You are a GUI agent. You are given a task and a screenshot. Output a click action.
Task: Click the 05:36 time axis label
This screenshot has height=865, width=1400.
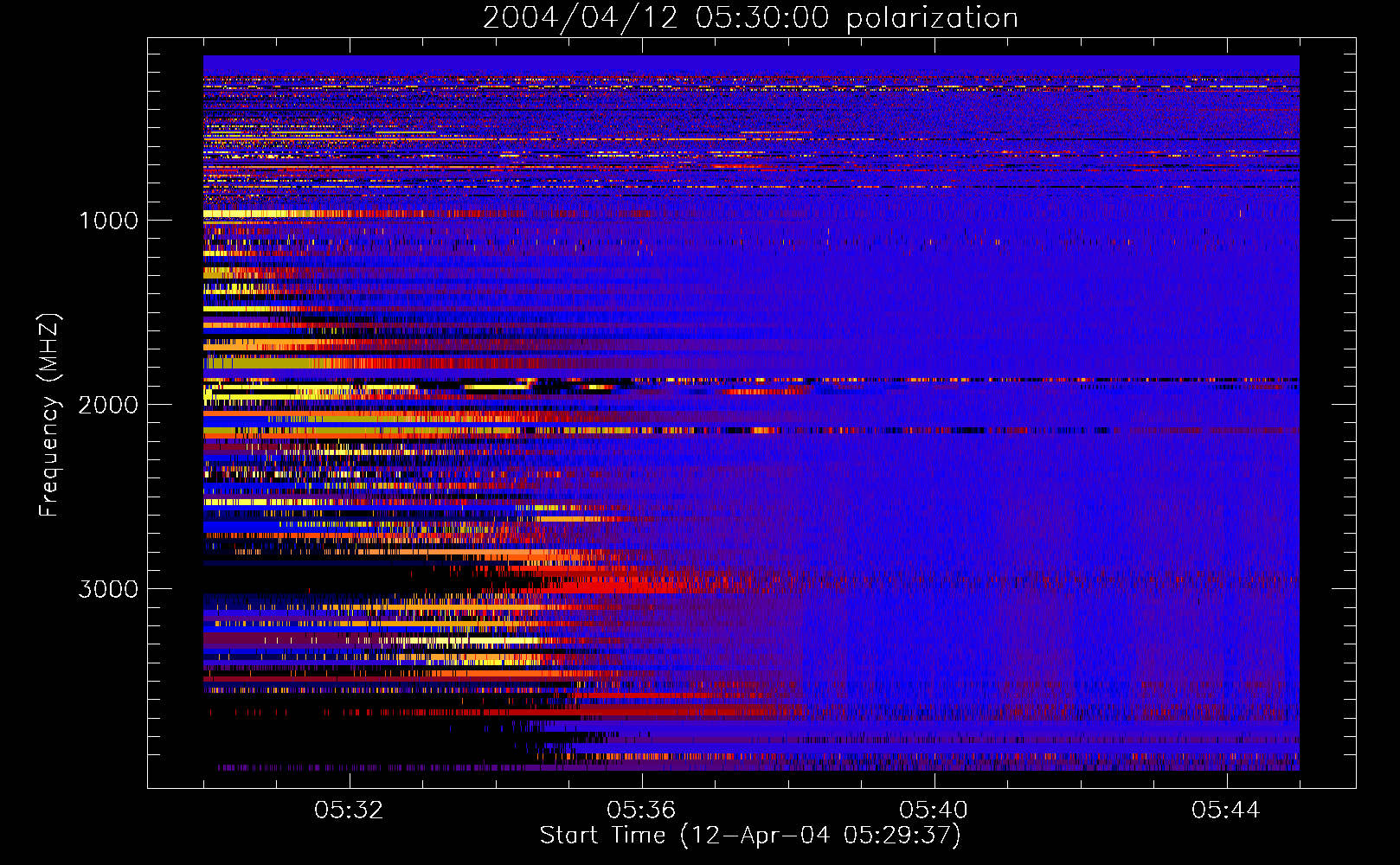pyautogui.click(x=641, y=811)
